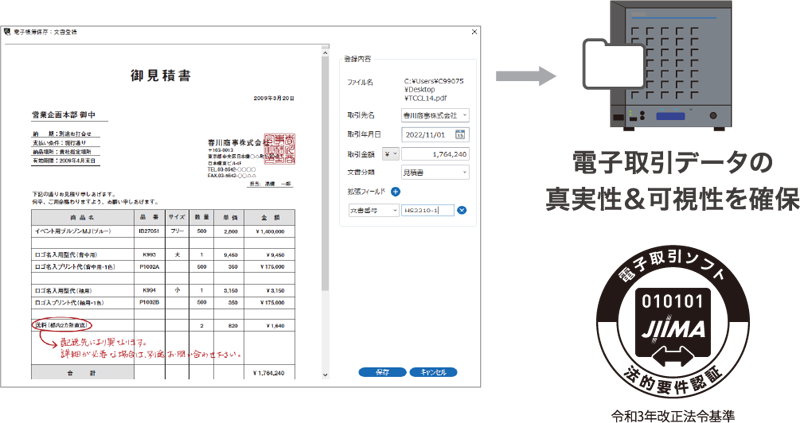The width and height of the screenshot is (800, 423).
Task: Click the ¥1,764,240 total in the estimate table
Action: 268,373
